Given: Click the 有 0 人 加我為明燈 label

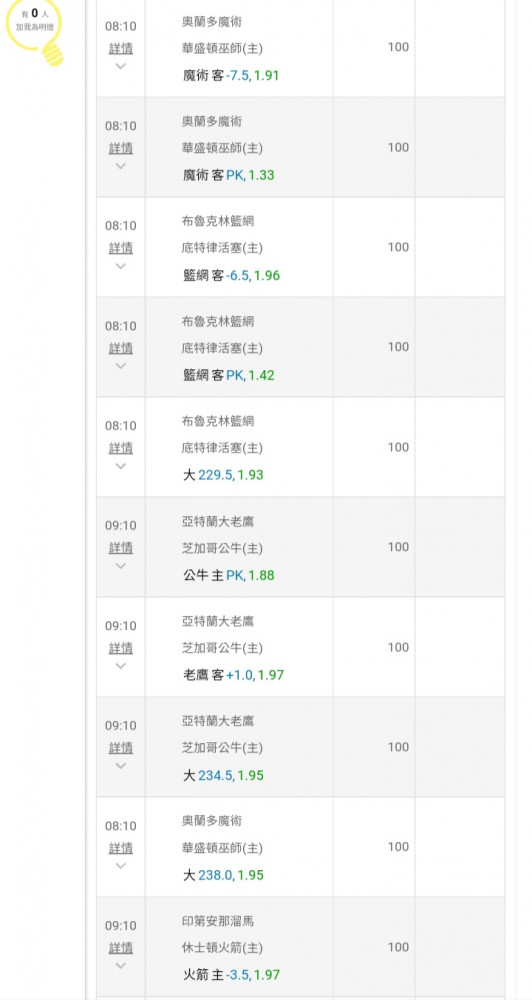Looking at the screenshot, I should coord(34,20).
